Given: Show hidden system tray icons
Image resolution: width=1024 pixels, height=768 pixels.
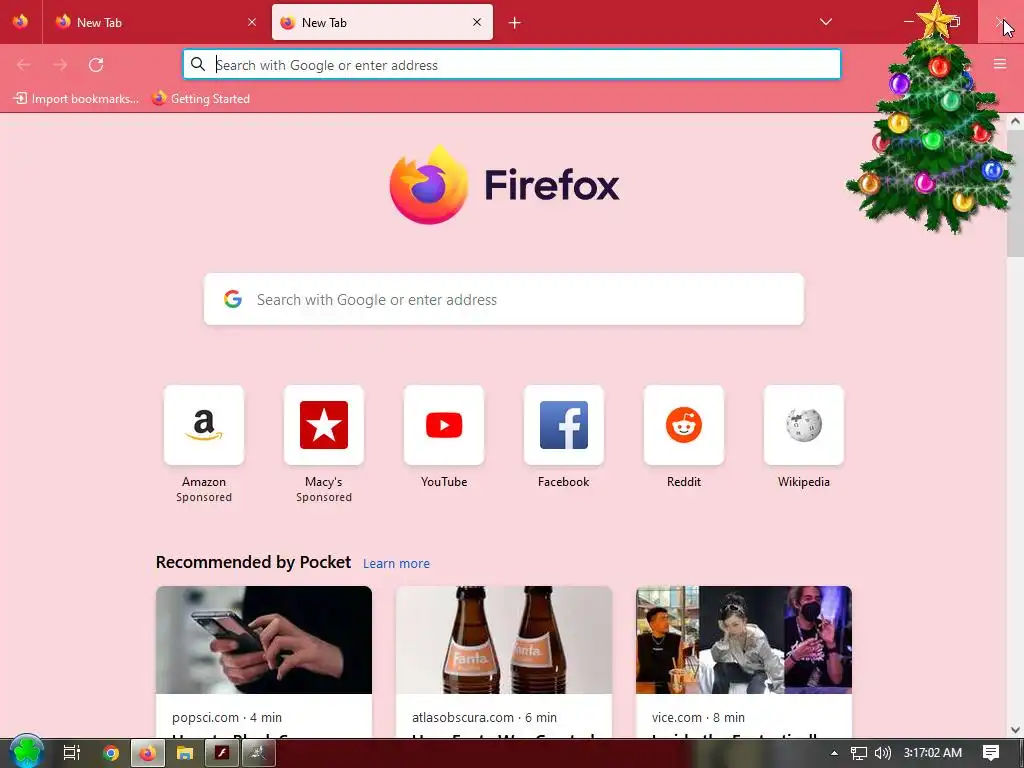Looking at the screenshot, I should pyautogui.click(x=834, y=753).
